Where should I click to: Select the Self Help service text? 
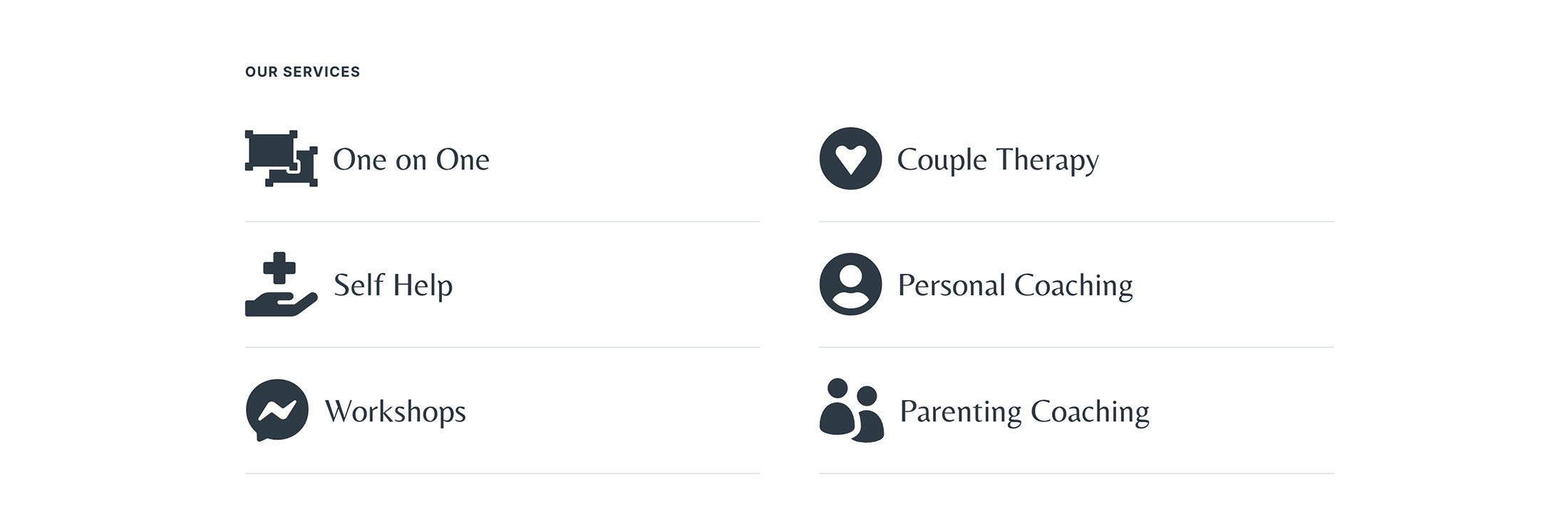tap(393, 285)
